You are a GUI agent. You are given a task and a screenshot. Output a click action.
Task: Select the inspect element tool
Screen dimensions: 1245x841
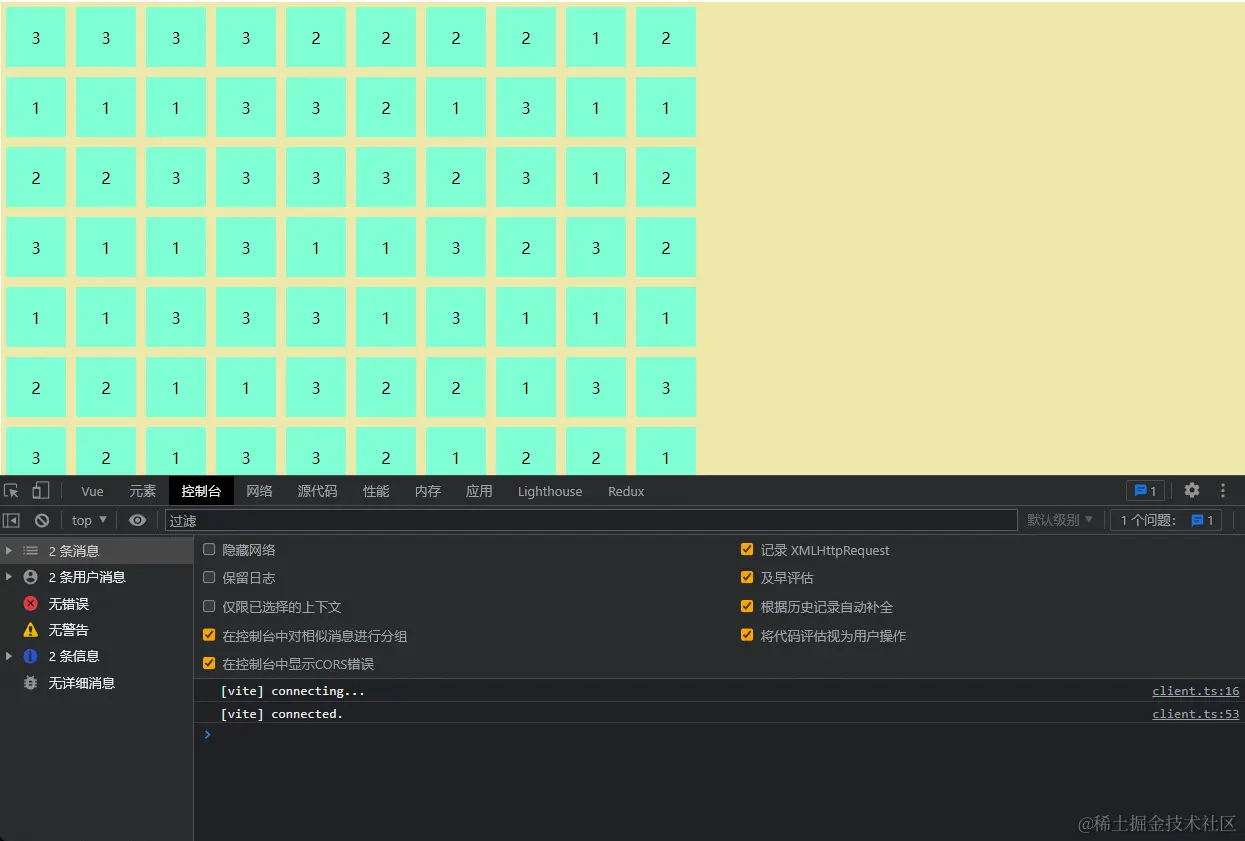click(x=12, y=491)
